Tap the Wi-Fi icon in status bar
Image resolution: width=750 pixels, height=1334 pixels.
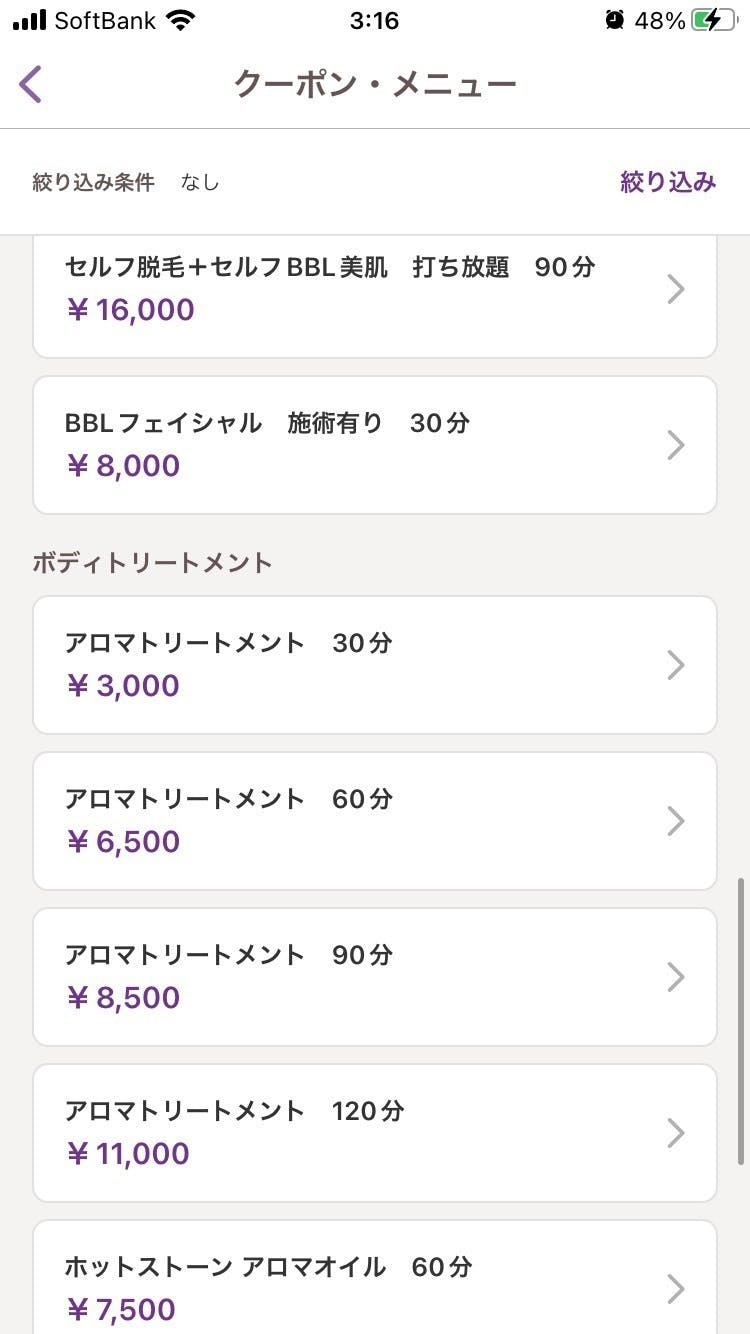pyautogui.click(x=181, y=20)
